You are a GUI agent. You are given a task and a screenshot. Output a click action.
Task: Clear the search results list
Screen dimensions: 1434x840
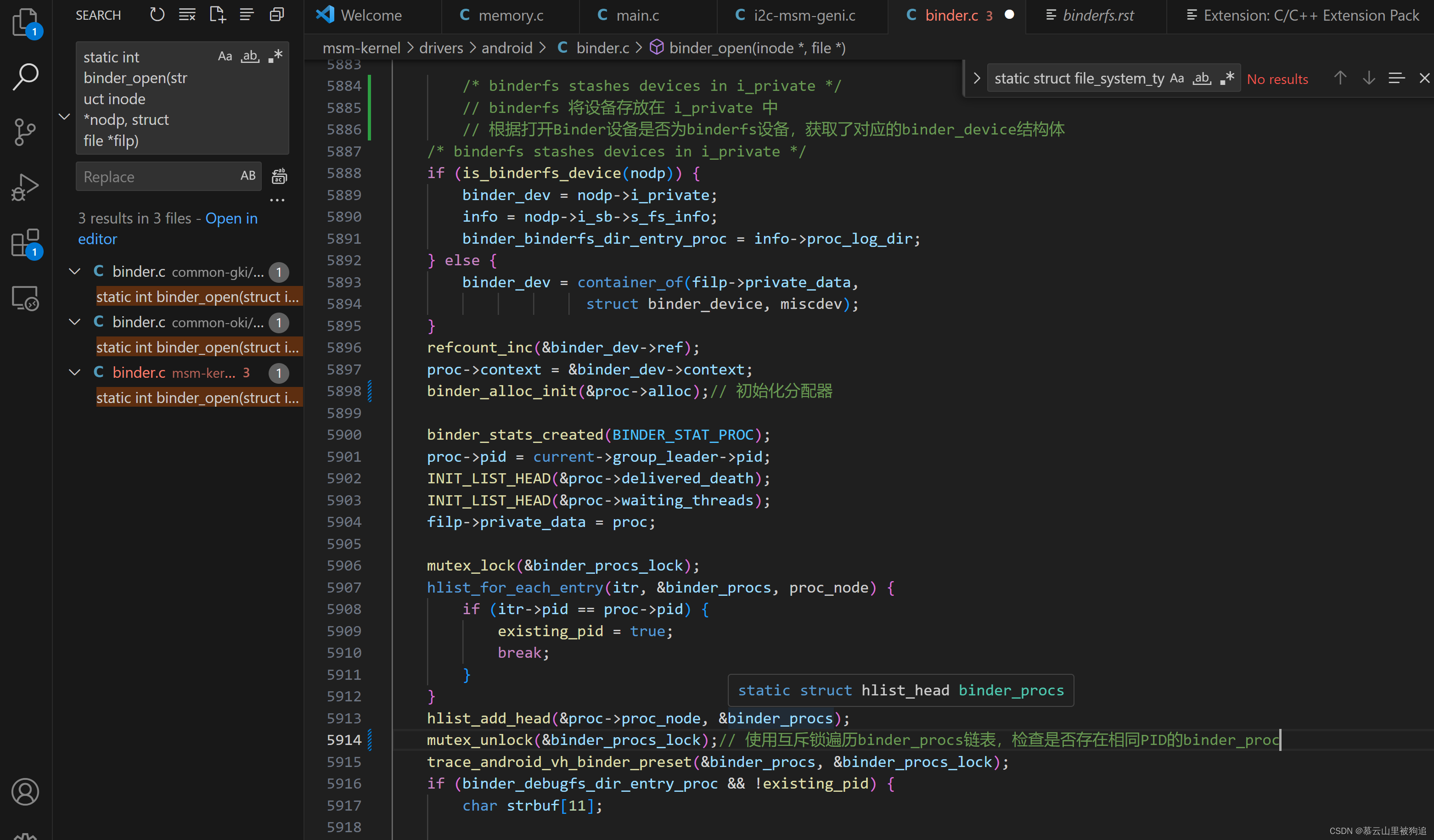[187, 15]
